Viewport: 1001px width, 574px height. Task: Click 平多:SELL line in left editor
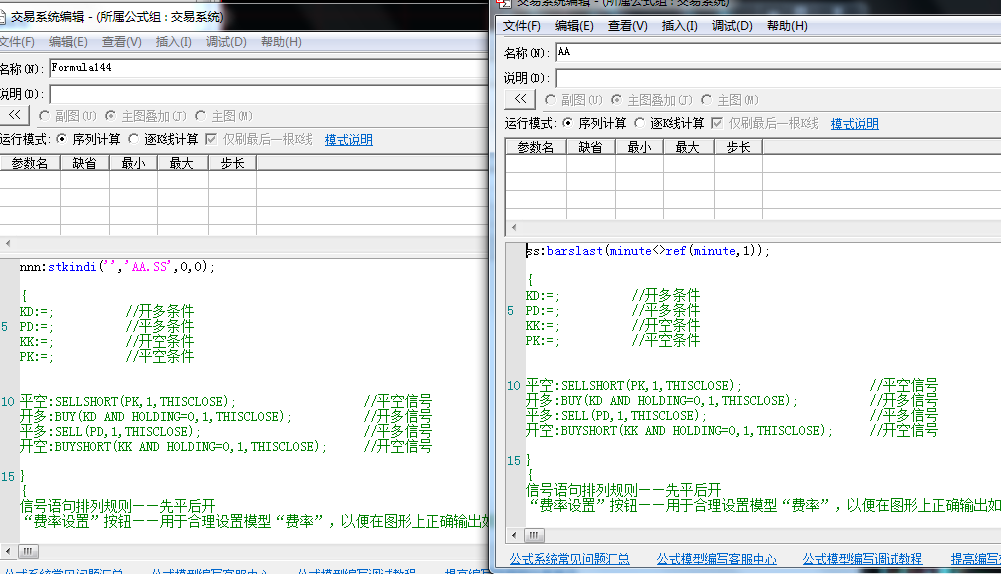[110, 432]
